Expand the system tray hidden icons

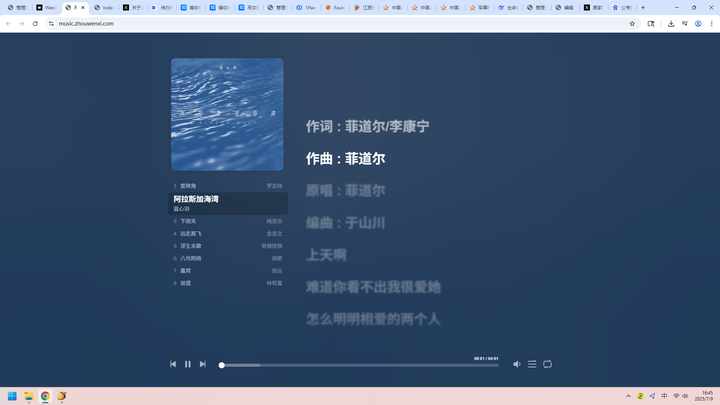(x=628, y=396)
